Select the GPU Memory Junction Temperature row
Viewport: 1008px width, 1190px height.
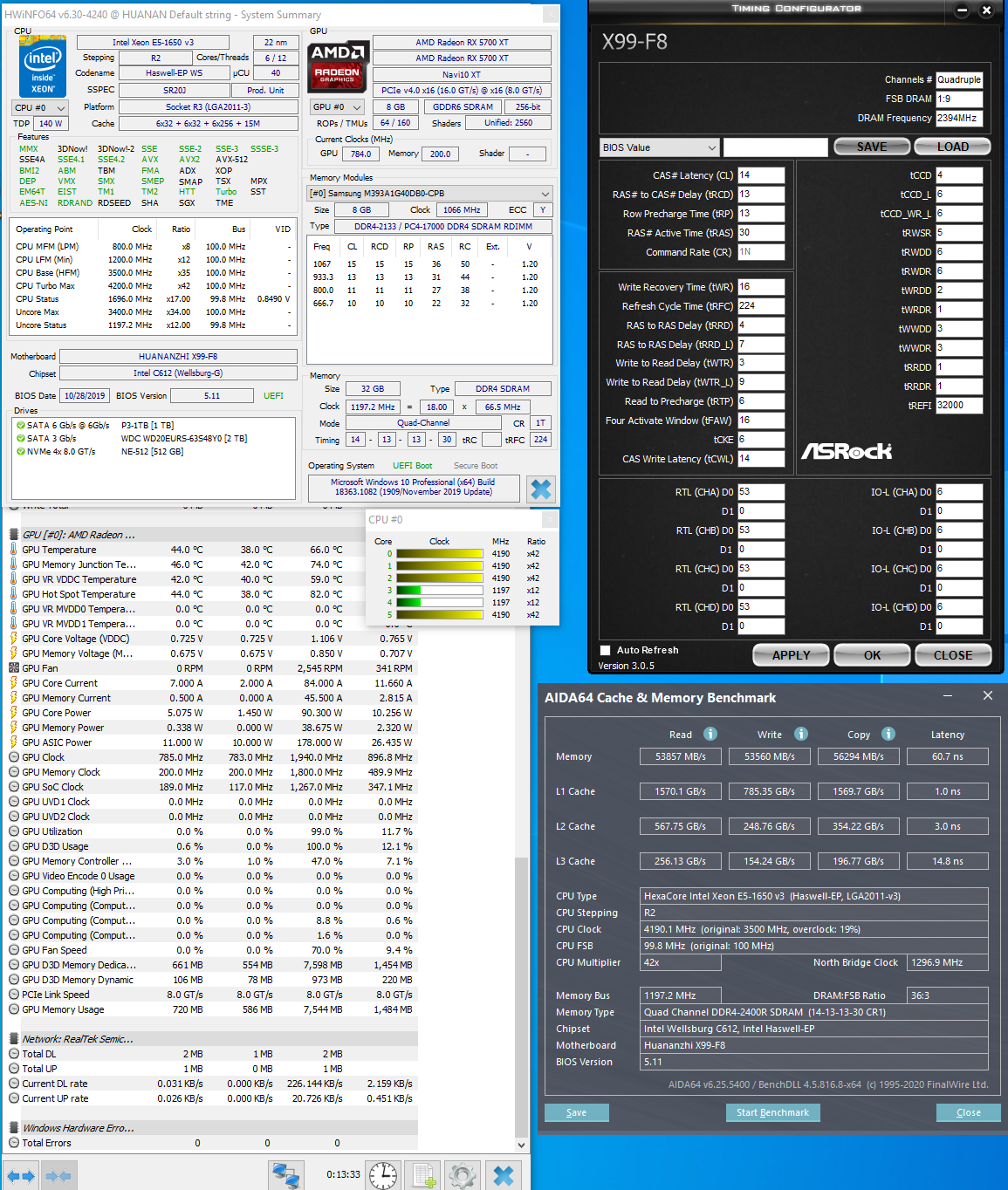[213, 564]
